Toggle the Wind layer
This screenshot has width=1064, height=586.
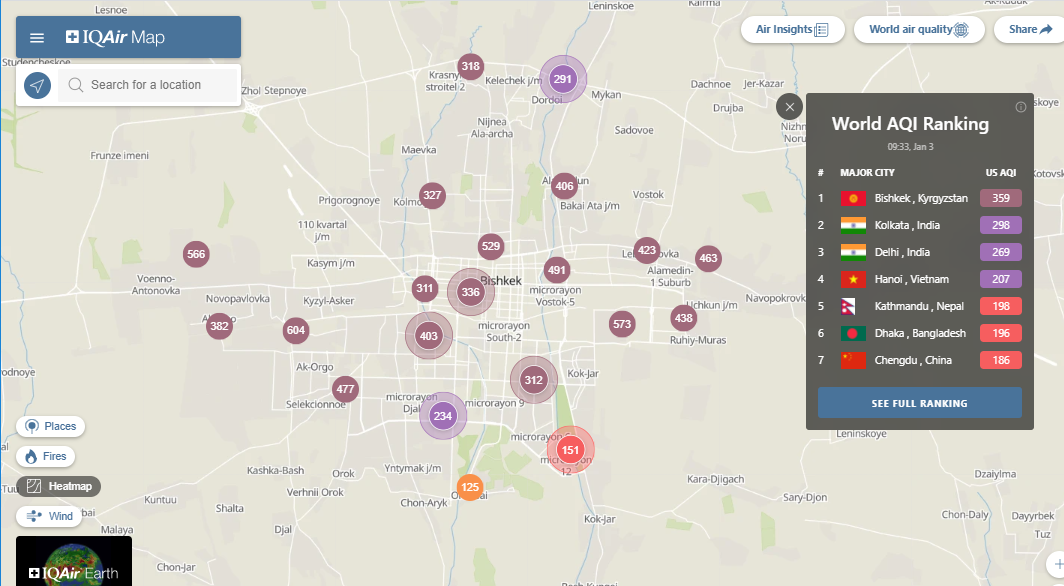[x=50, y=516]
